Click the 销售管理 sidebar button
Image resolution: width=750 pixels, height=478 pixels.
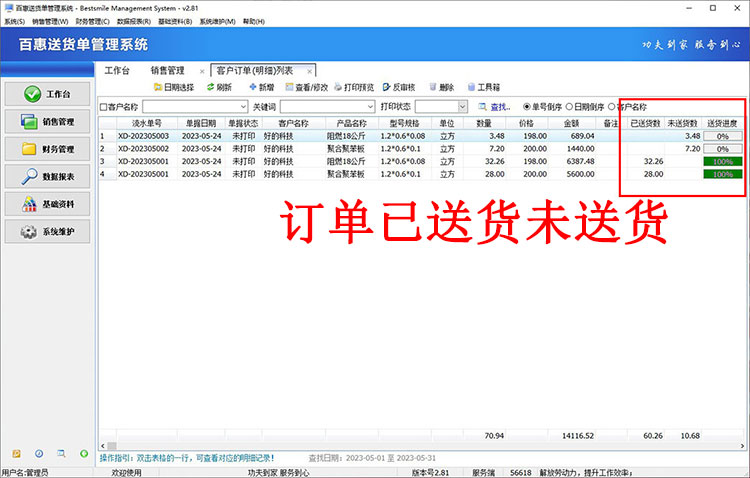tap(48, 122)
